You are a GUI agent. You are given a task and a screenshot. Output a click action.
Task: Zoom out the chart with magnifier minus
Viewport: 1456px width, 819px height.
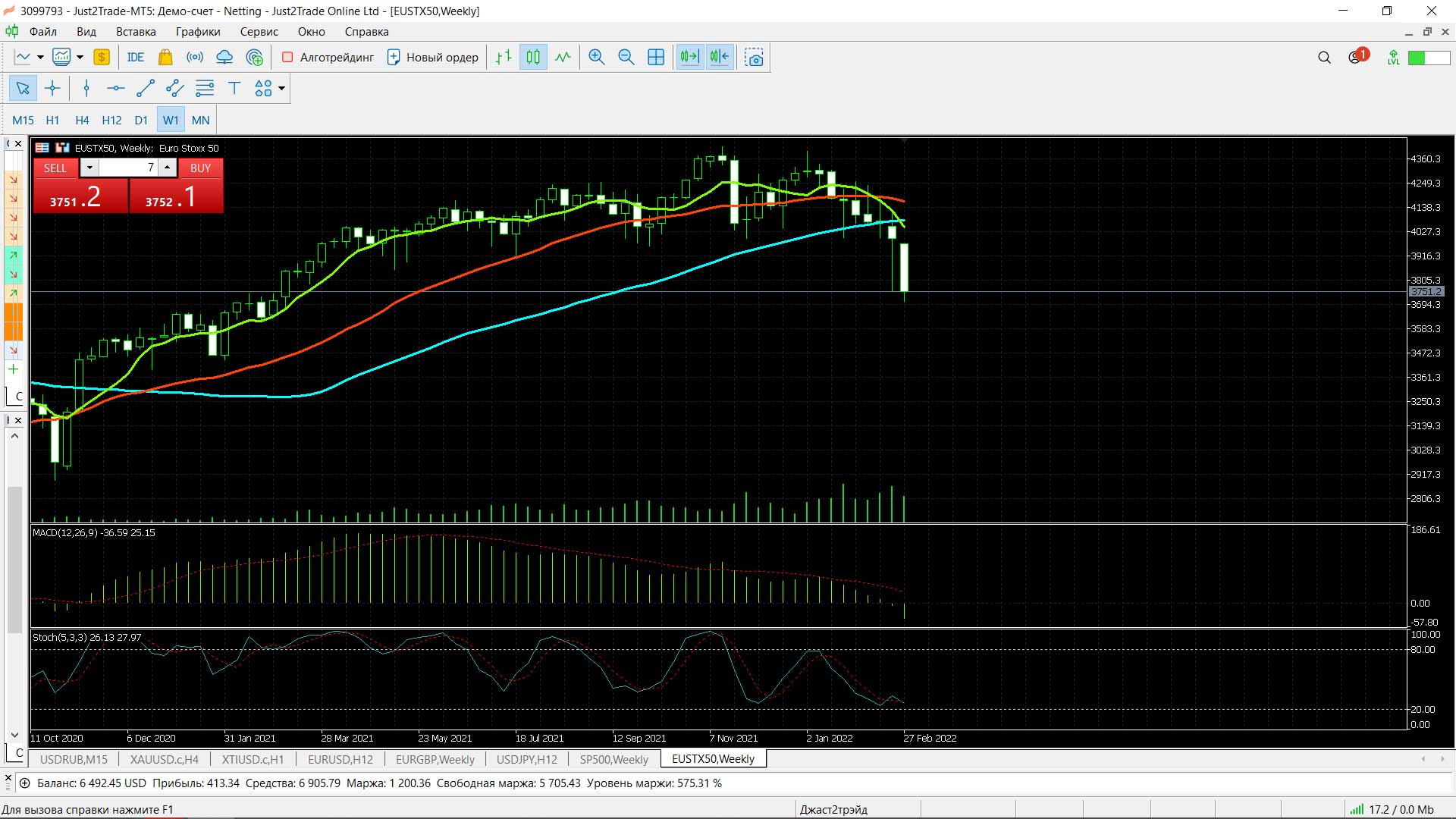pyautogui.click(x=626, y=57)
